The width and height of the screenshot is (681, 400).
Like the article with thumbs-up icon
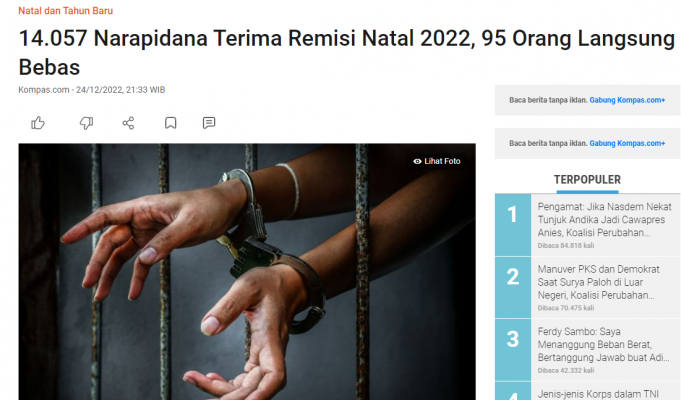click(x=38, y=123)
